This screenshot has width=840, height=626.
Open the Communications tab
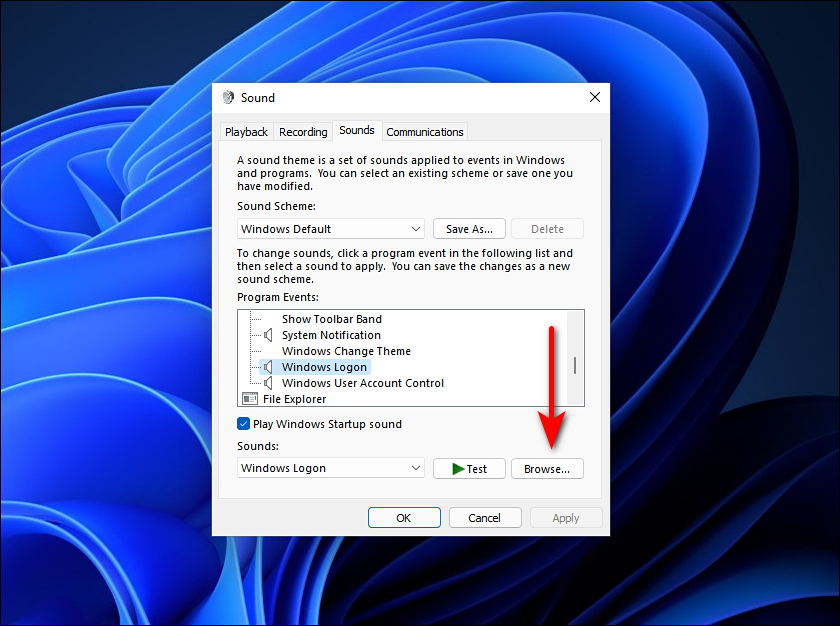coord(425,132)
